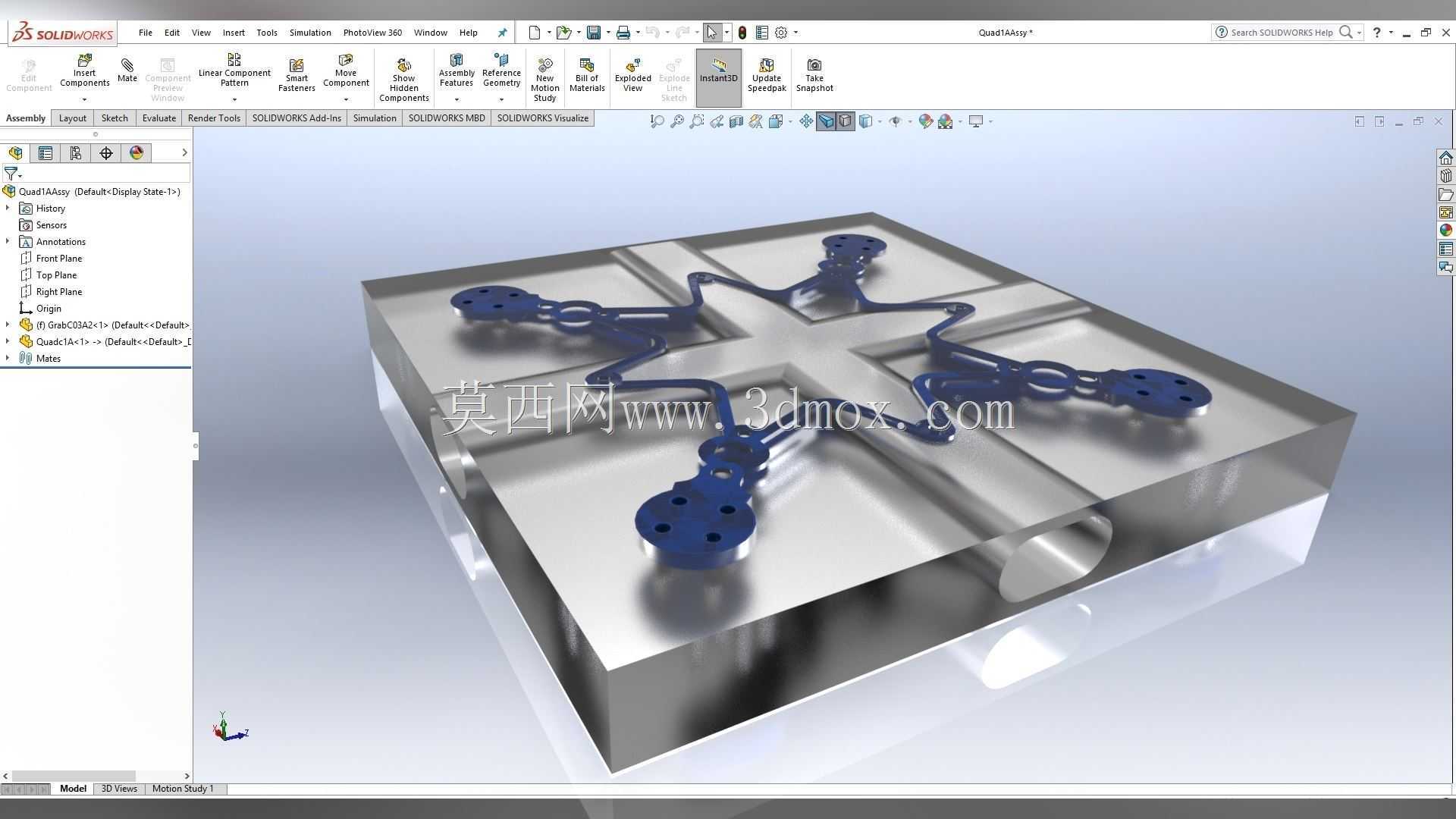Screen dimensions: 1456x819
Task: Click the Options gear icon
Action: pyautogui.click(x=781, y=33)
